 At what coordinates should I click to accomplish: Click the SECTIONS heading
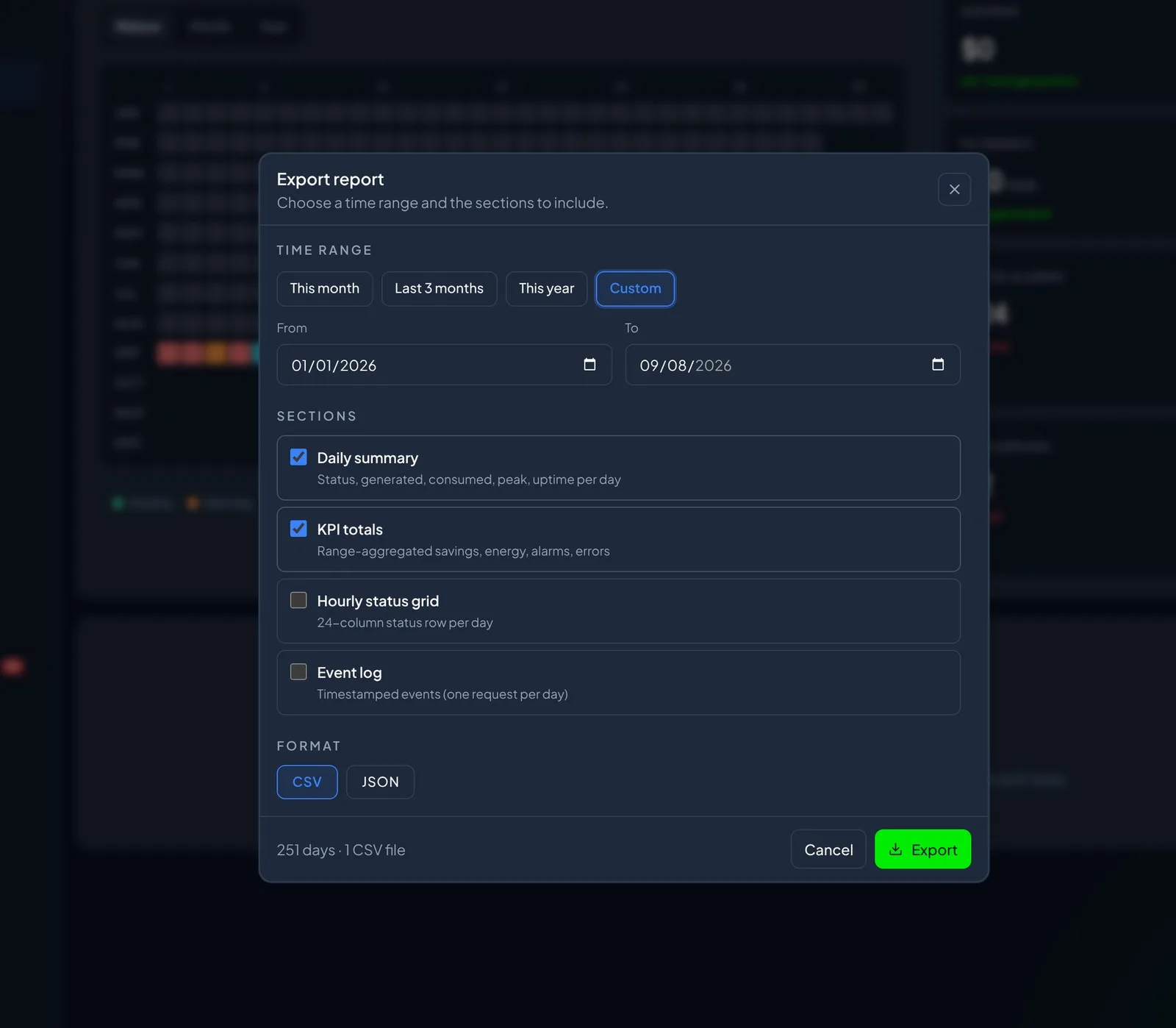(x=317, y=416)
